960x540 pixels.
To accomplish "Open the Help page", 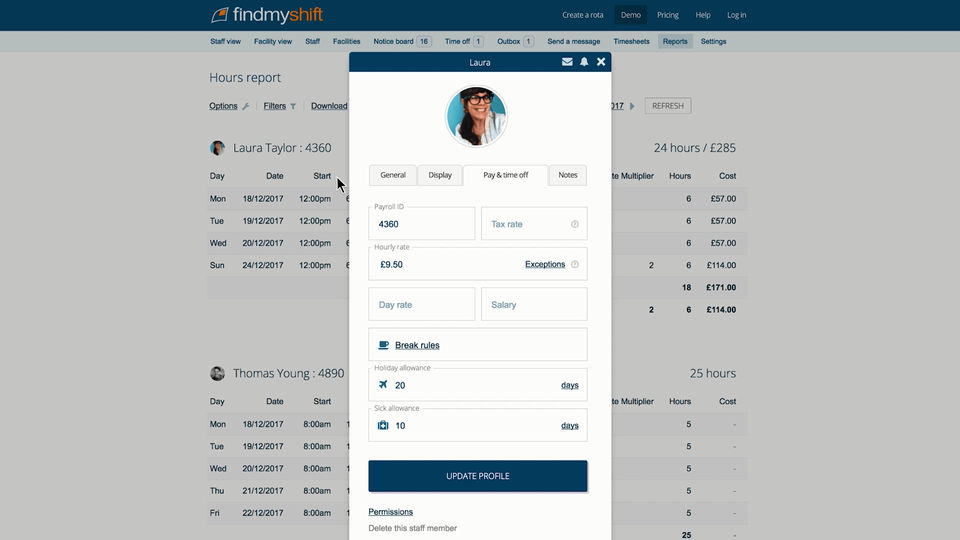I will [x=703, y=15].
